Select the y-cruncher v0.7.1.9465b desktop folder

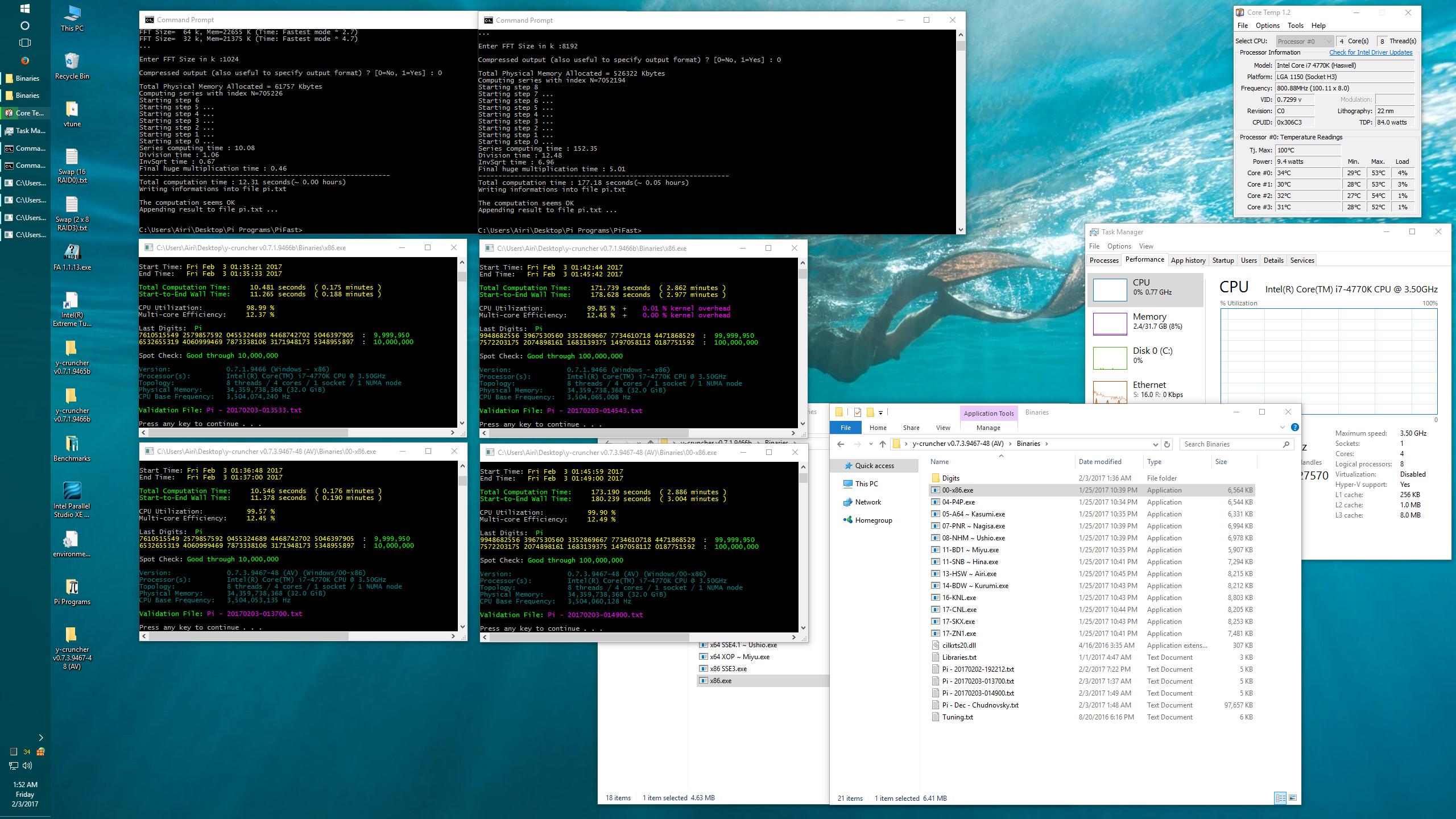tap(72, 357)
